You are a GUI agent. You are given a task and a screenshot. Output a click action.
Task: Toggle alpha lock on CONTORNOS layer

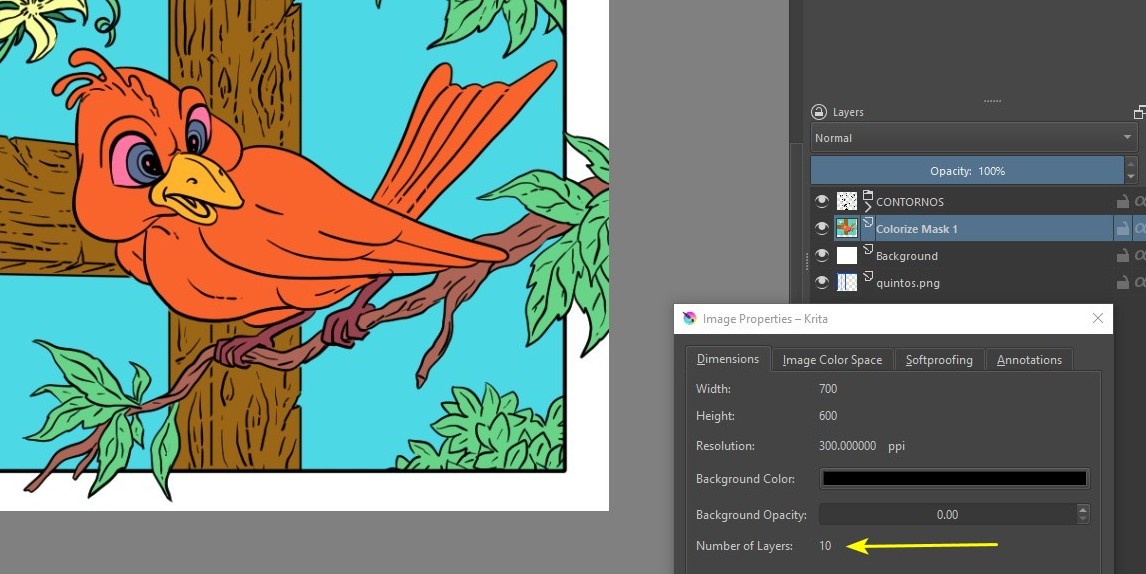coord(1140,202)
